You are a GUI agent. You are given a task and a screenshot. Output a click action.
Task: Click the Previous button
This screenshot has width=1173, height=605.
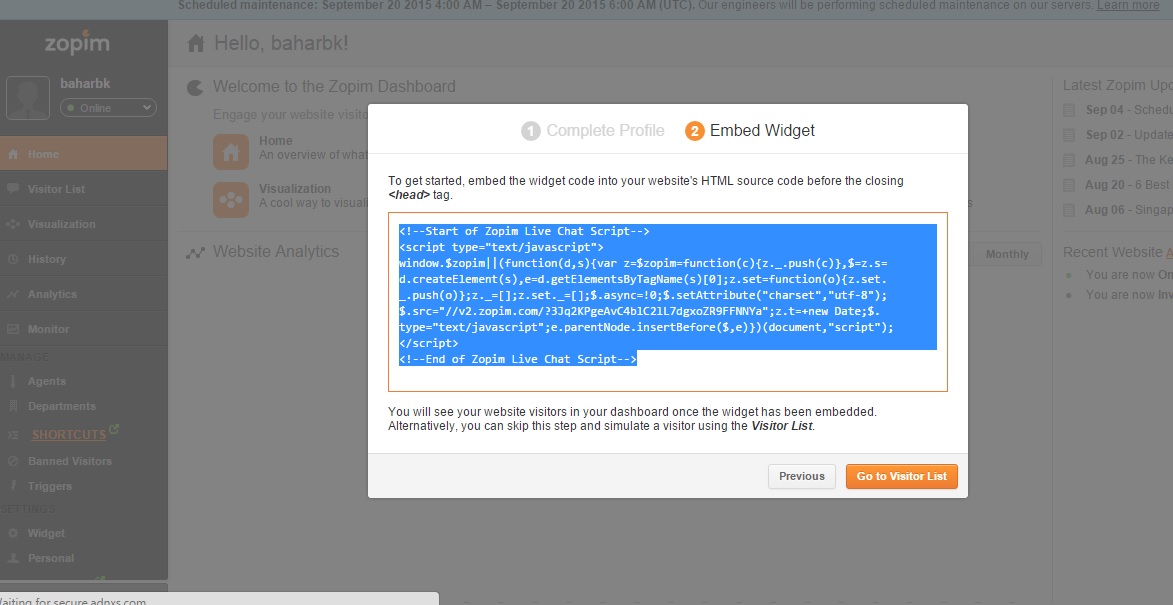[x=801, y=476]
